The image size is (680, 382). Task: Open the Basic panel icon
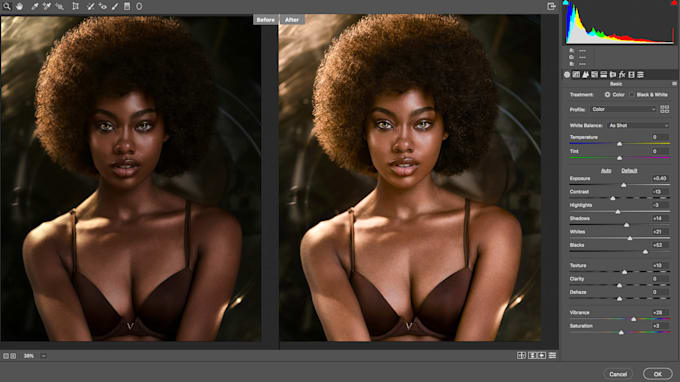[x=567, y=75]
